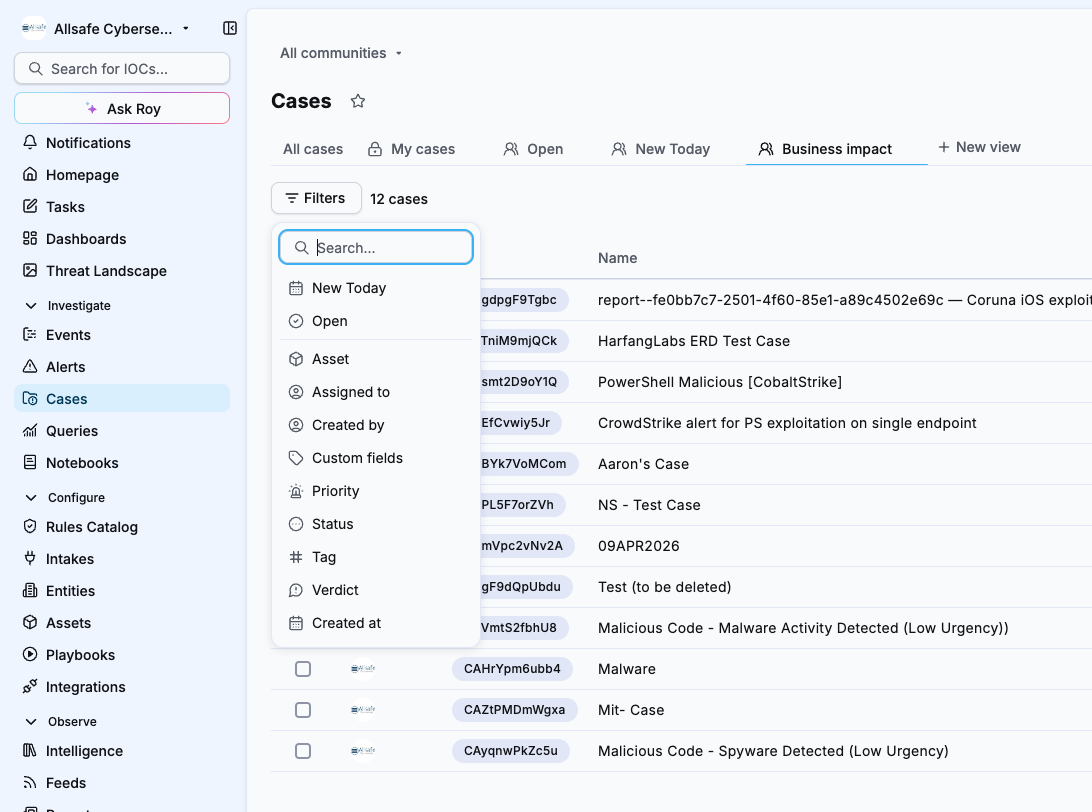Click the Dashboards grid icon

[x=30, y=239]
